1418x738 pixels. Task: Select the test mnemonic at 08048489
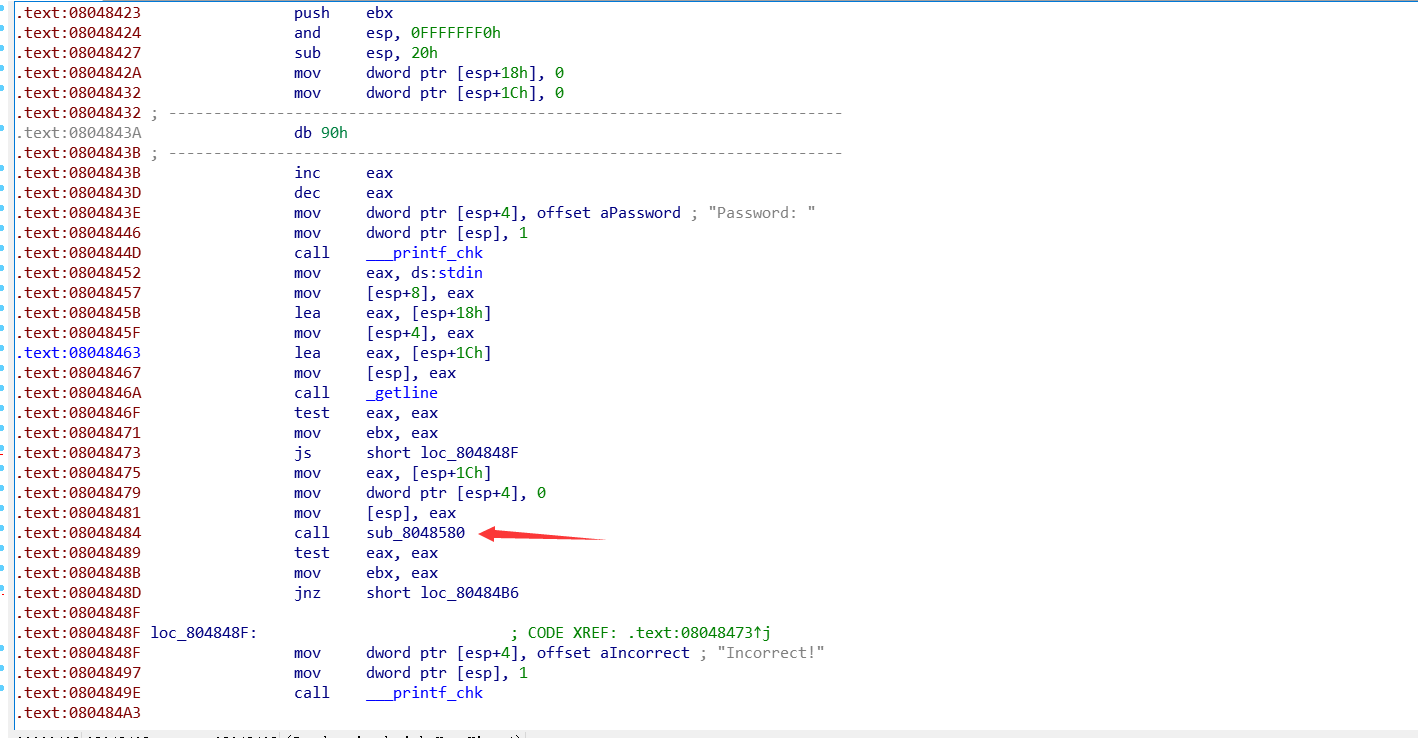click(312, 553)
